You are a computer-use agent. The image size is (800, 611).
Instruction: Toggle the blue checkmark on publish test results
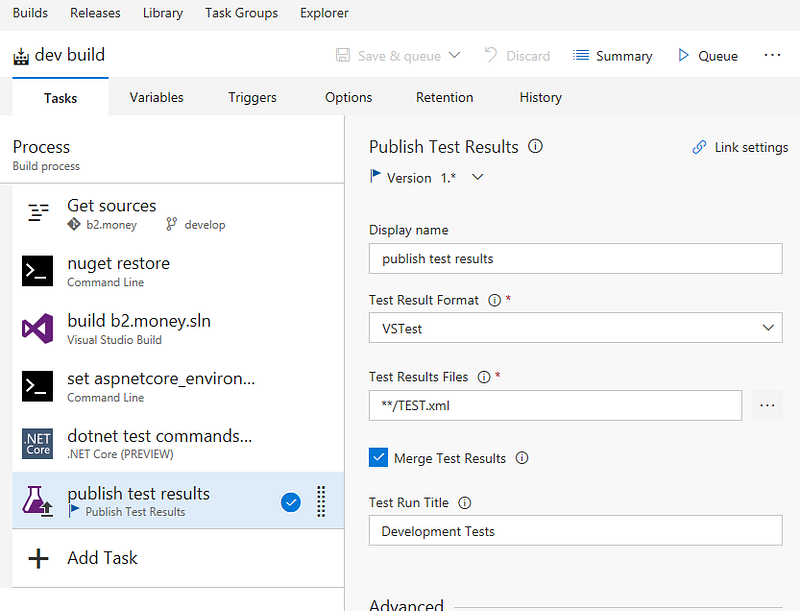[291, 502]
